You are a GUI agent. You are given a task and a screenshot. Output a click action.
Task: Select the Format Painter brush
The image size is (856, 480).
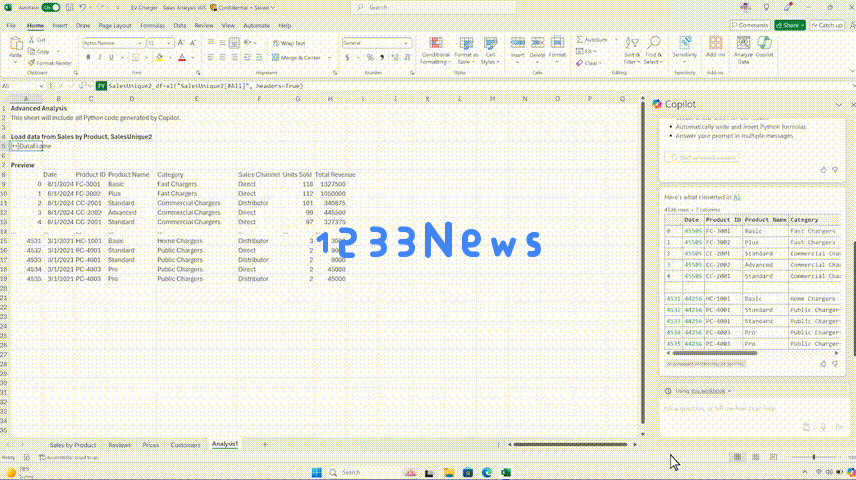click(x=32, y=63)
